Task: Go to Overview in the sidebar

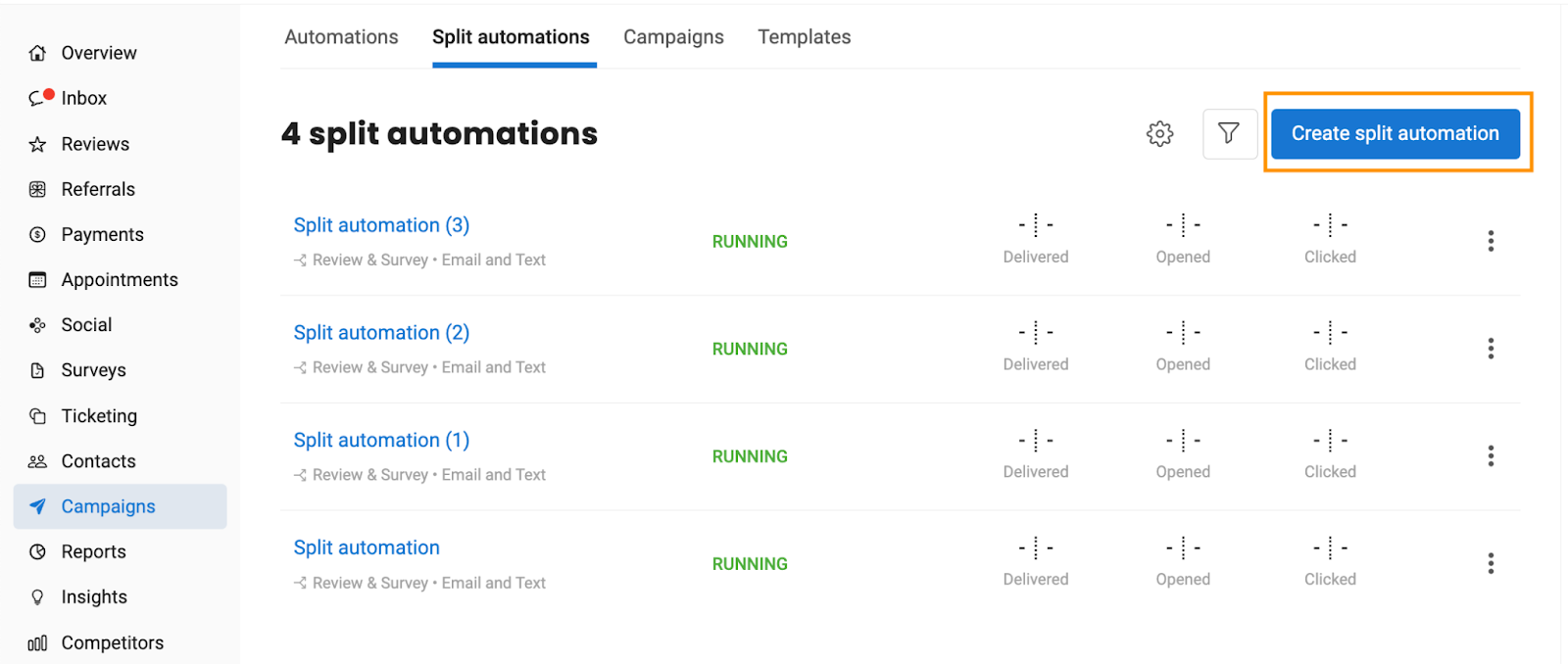Action: [99, 53]
